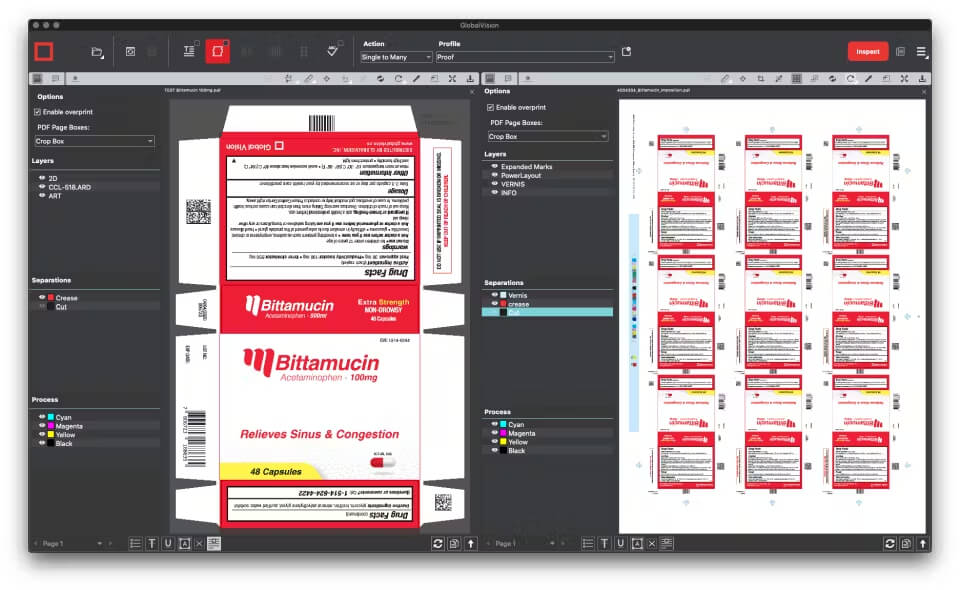Select the INFO layer row
The height and width of the screenshot is (590, 960).
coord(547,193)
